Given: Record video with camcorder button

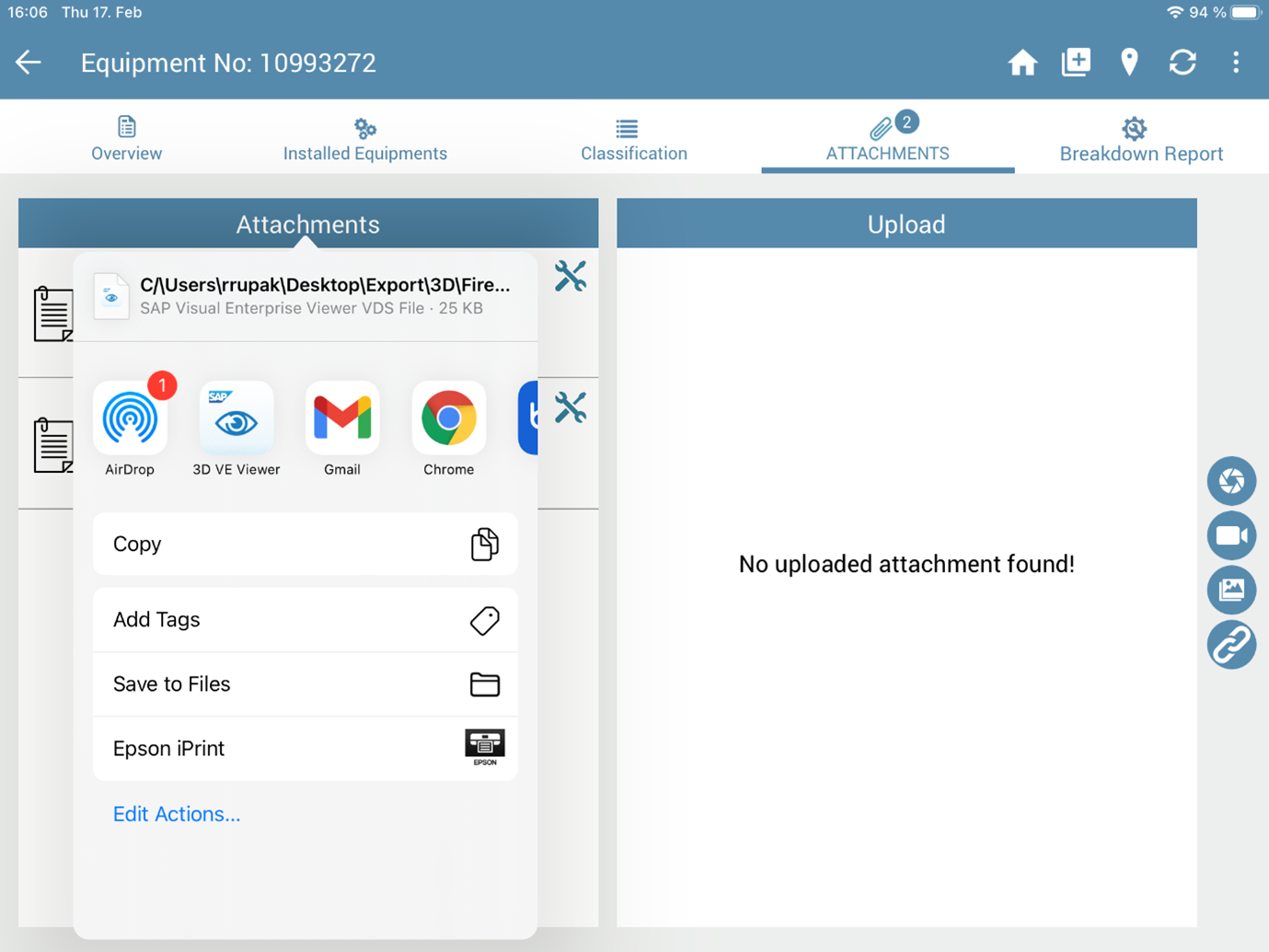Looking at the screenshot, I should point(1231,535).
